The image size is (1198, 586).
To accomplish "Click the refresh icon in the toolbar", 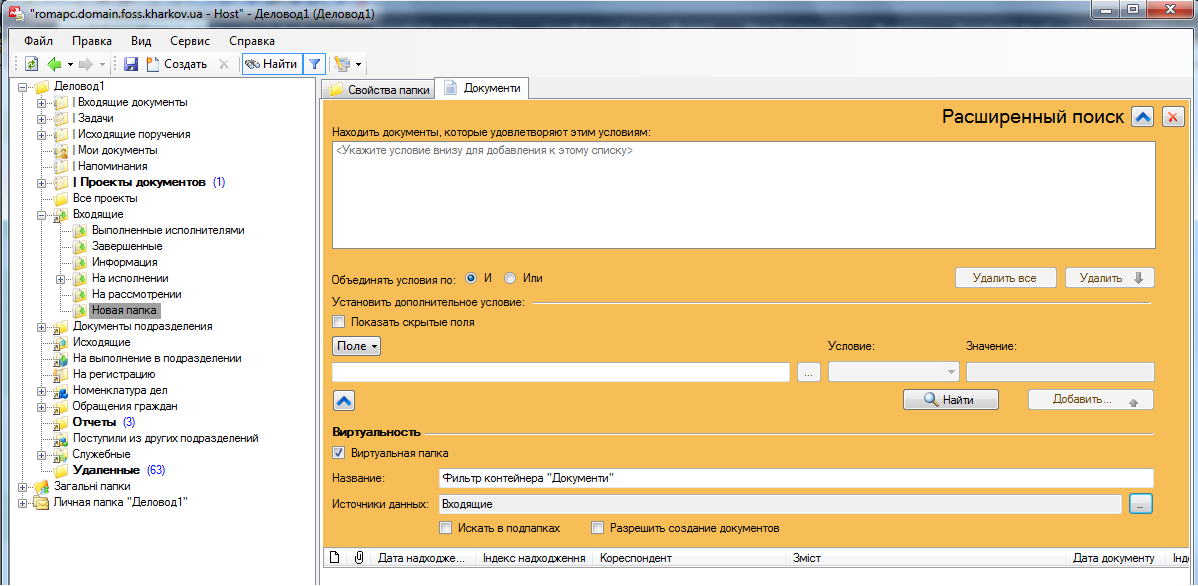I will [x=33, y=63].
